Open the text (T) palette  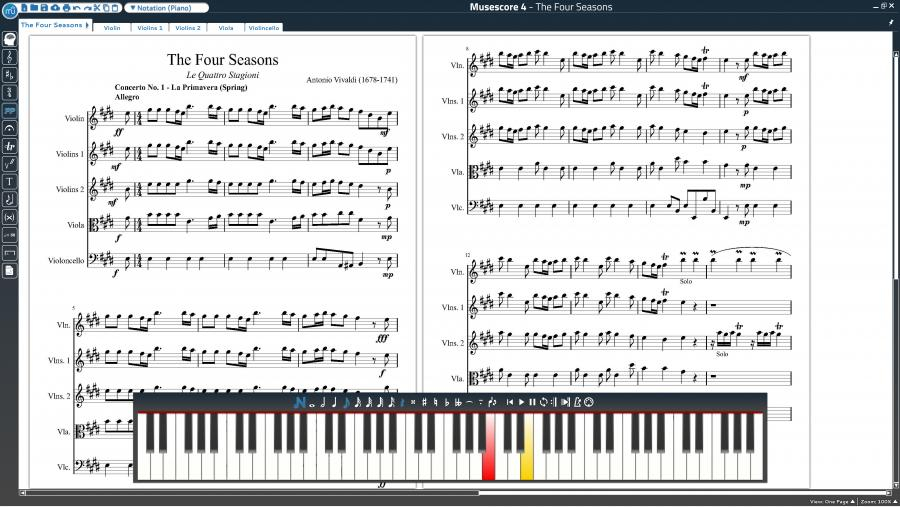pos(10,181)
